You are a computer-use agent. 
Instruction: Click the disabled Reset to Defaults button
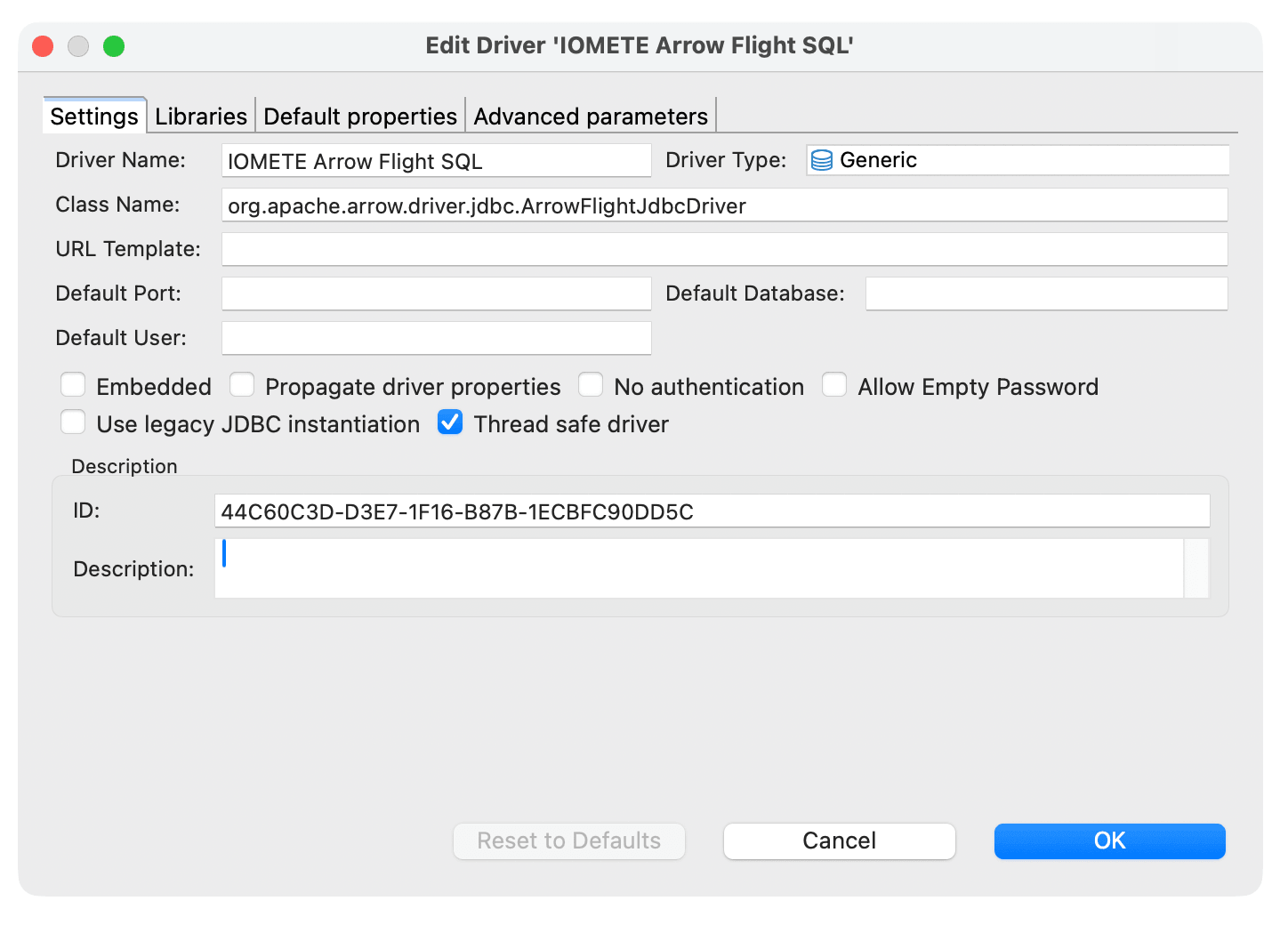(569, 841)
